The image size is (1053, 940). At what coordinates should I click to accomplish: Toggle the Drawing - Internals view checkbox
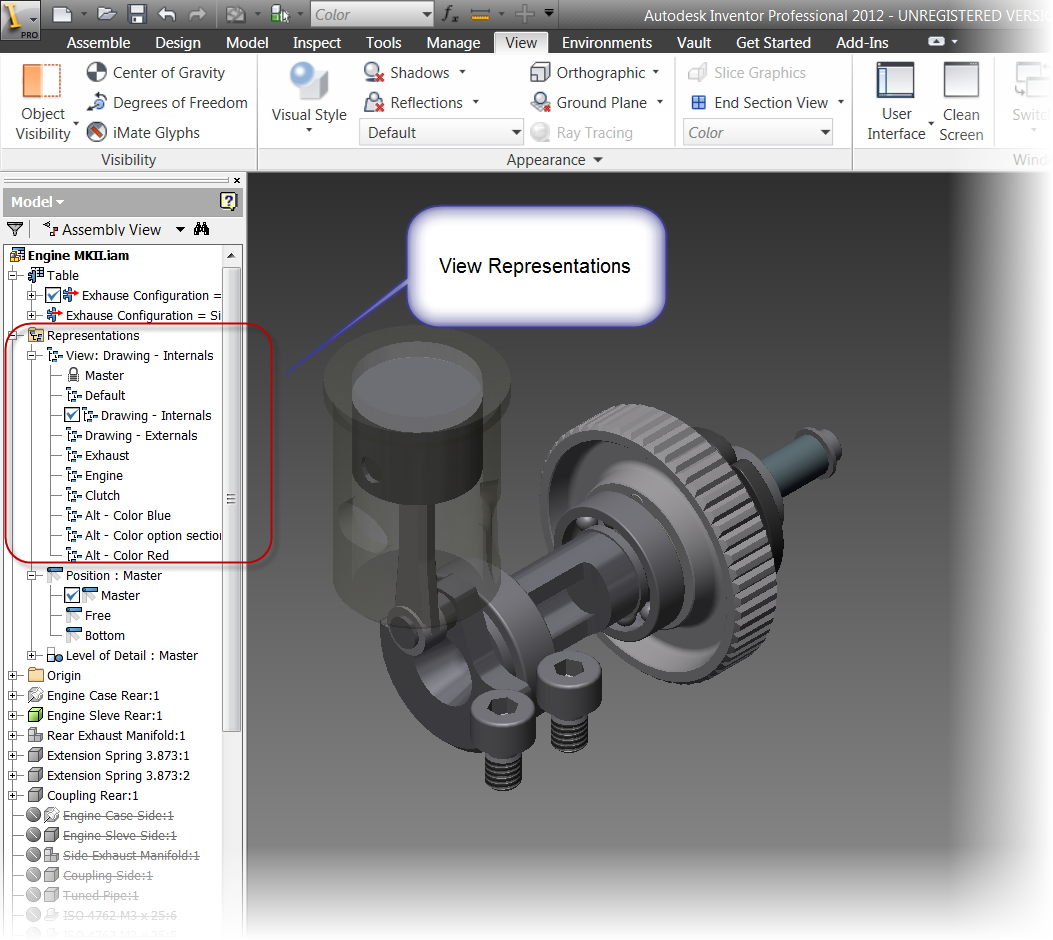(72, 416)
